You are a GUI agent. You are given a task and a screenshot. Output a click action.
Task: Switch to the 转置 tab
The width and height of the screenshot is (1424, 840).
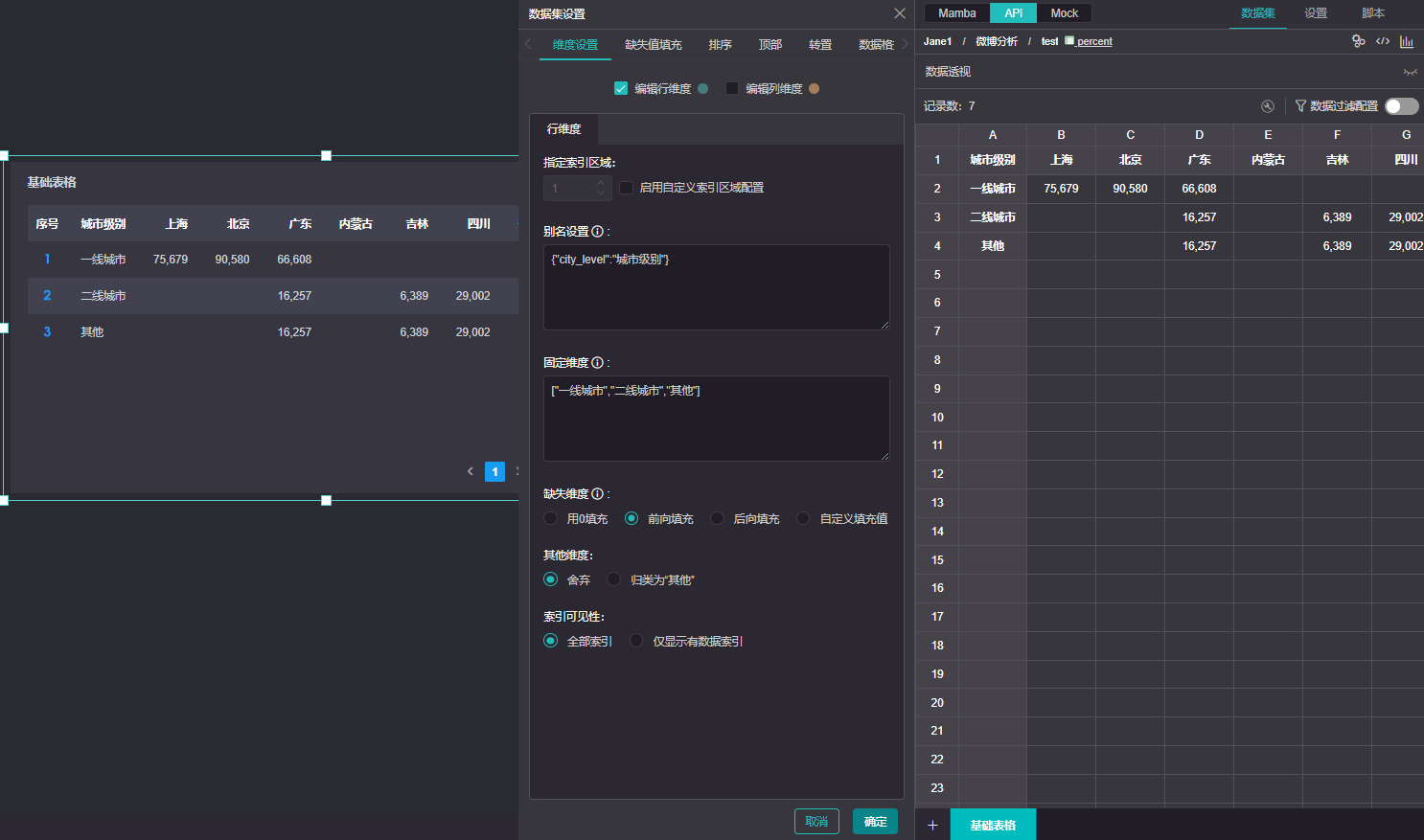(820, 45)
